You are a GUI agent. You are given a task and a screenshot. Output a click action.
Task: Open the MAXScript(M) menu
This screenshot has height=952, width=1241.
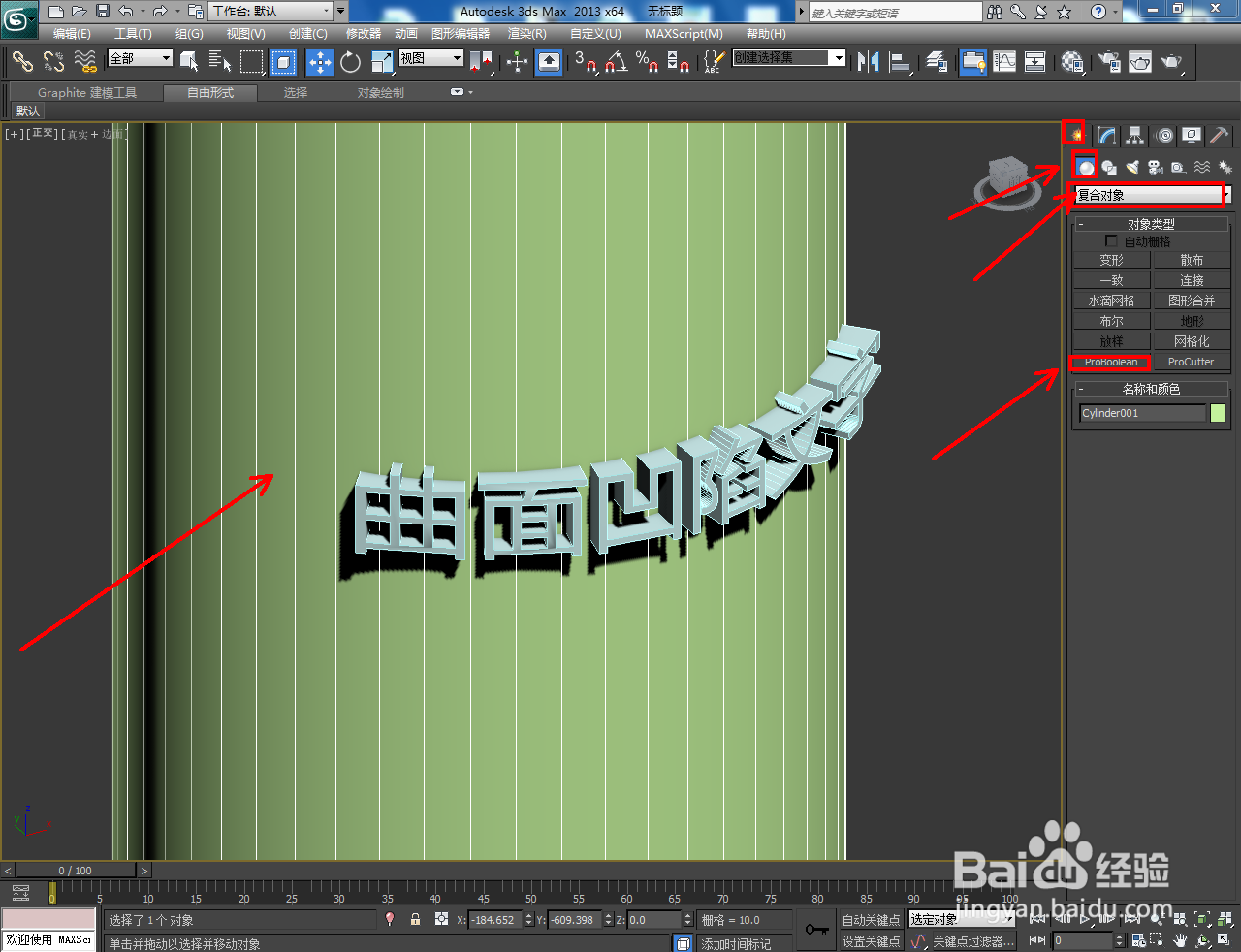(x=684, y=34)
